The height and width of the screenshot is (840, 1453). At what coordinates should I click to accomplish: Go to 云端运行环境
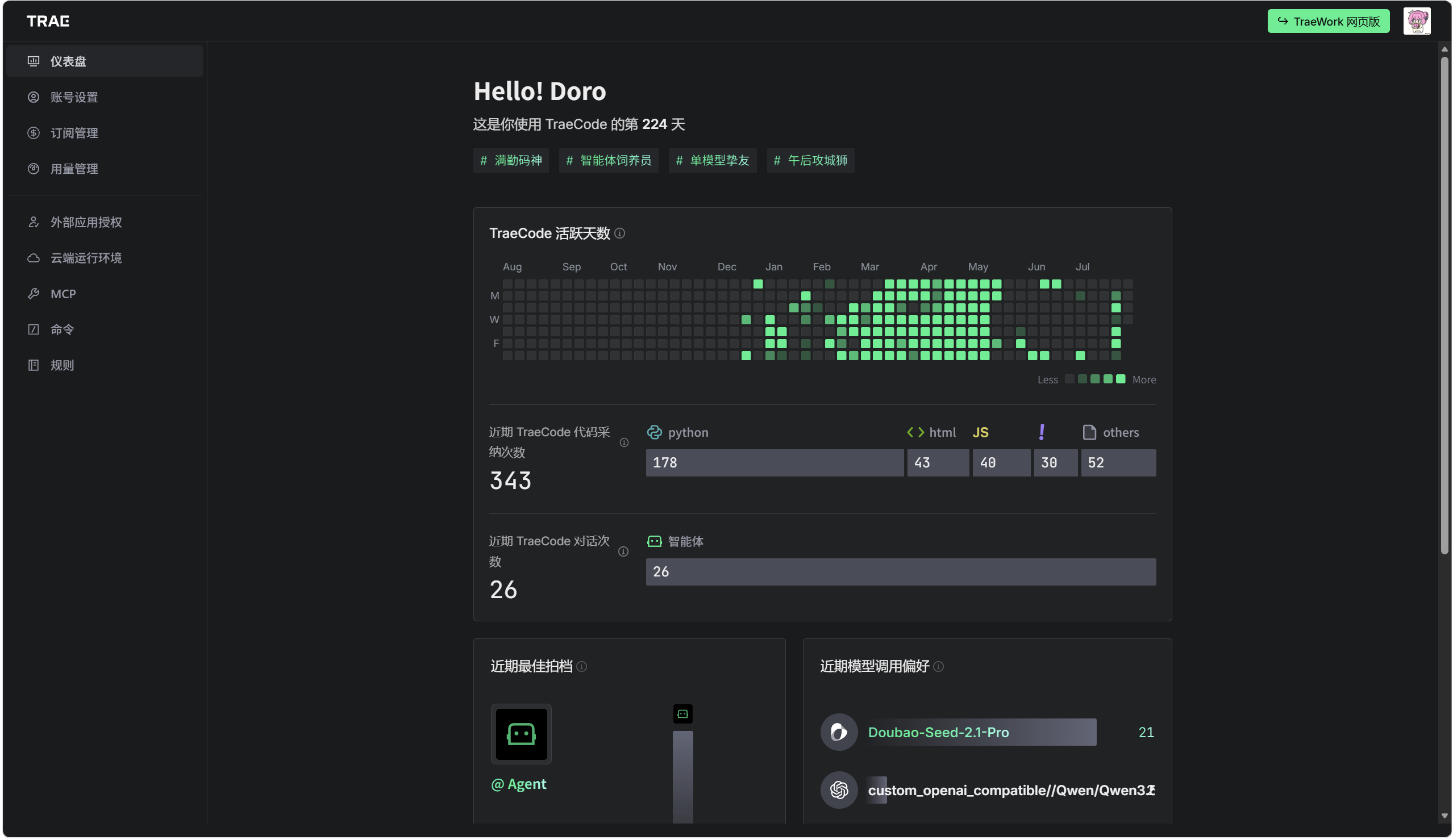coord(105,257)
